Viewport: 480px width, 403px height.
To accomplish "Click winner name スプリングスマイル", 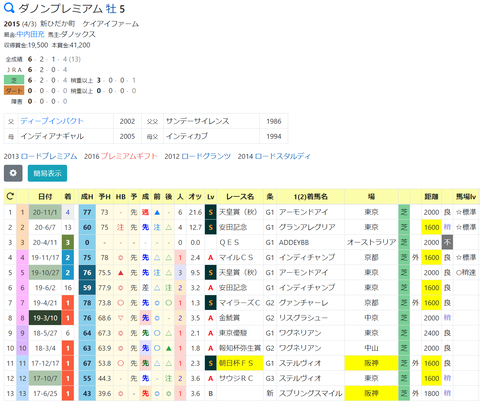I will click(x=310, y=393).
